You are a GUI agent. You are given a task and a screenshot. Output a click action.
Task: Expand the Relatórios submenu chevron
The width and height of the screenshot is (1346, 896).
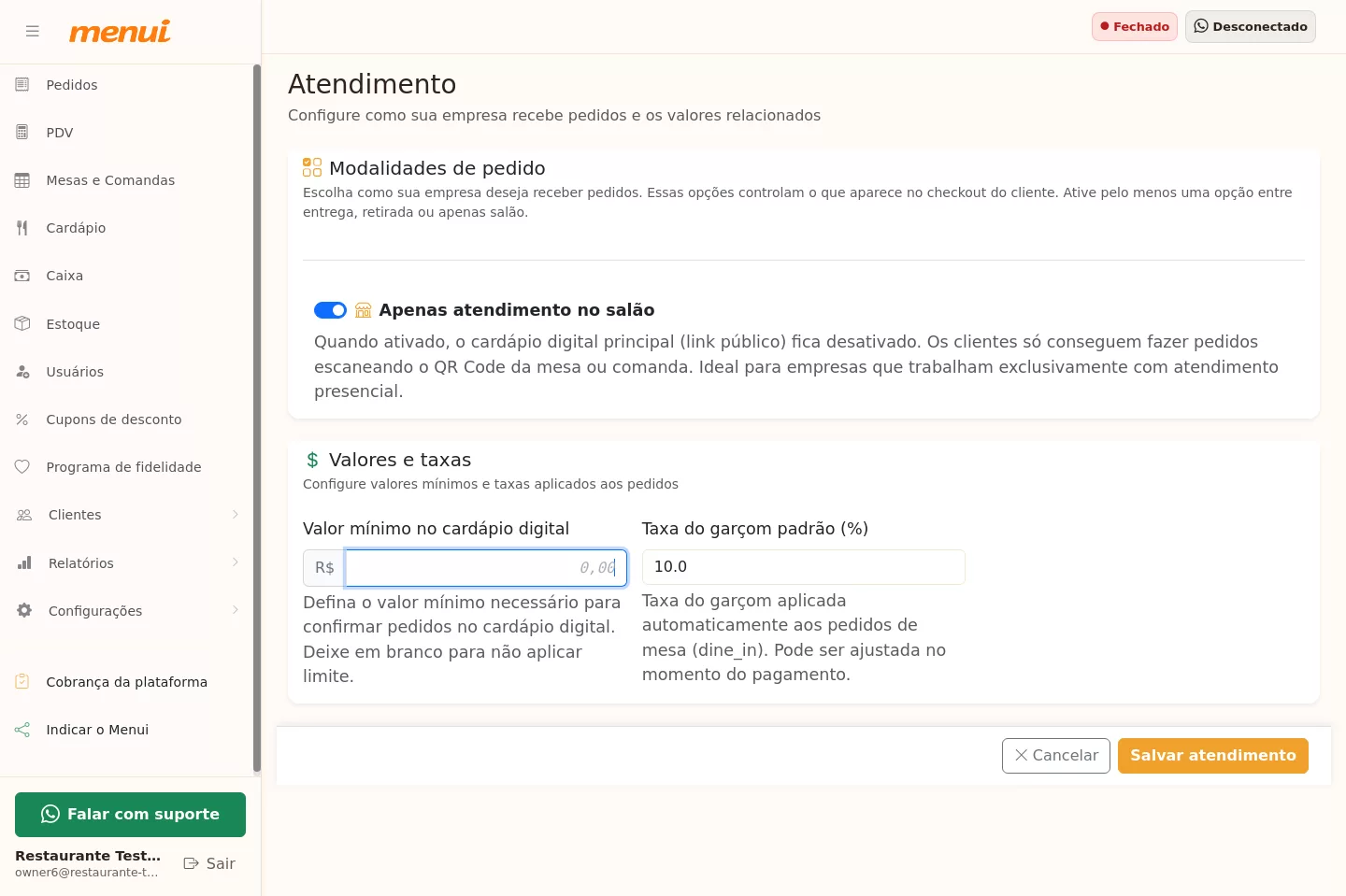click(x=236, y=562)
